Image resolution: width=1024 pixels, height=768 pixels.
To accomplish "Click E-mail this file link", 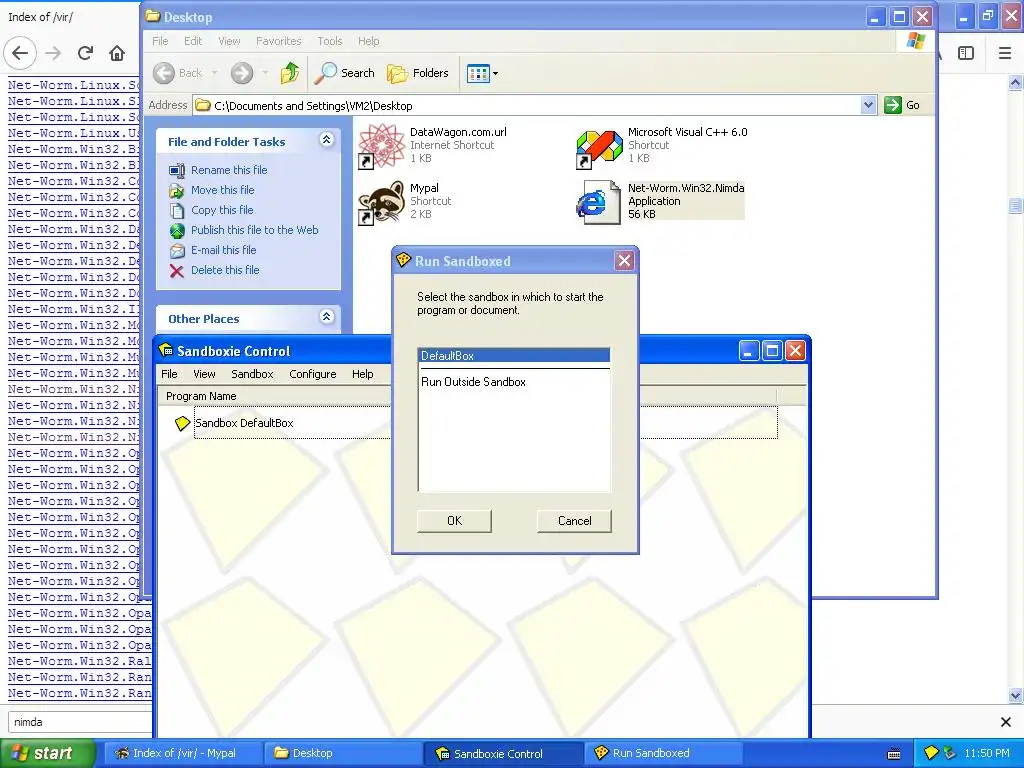I will click(223, 250).
